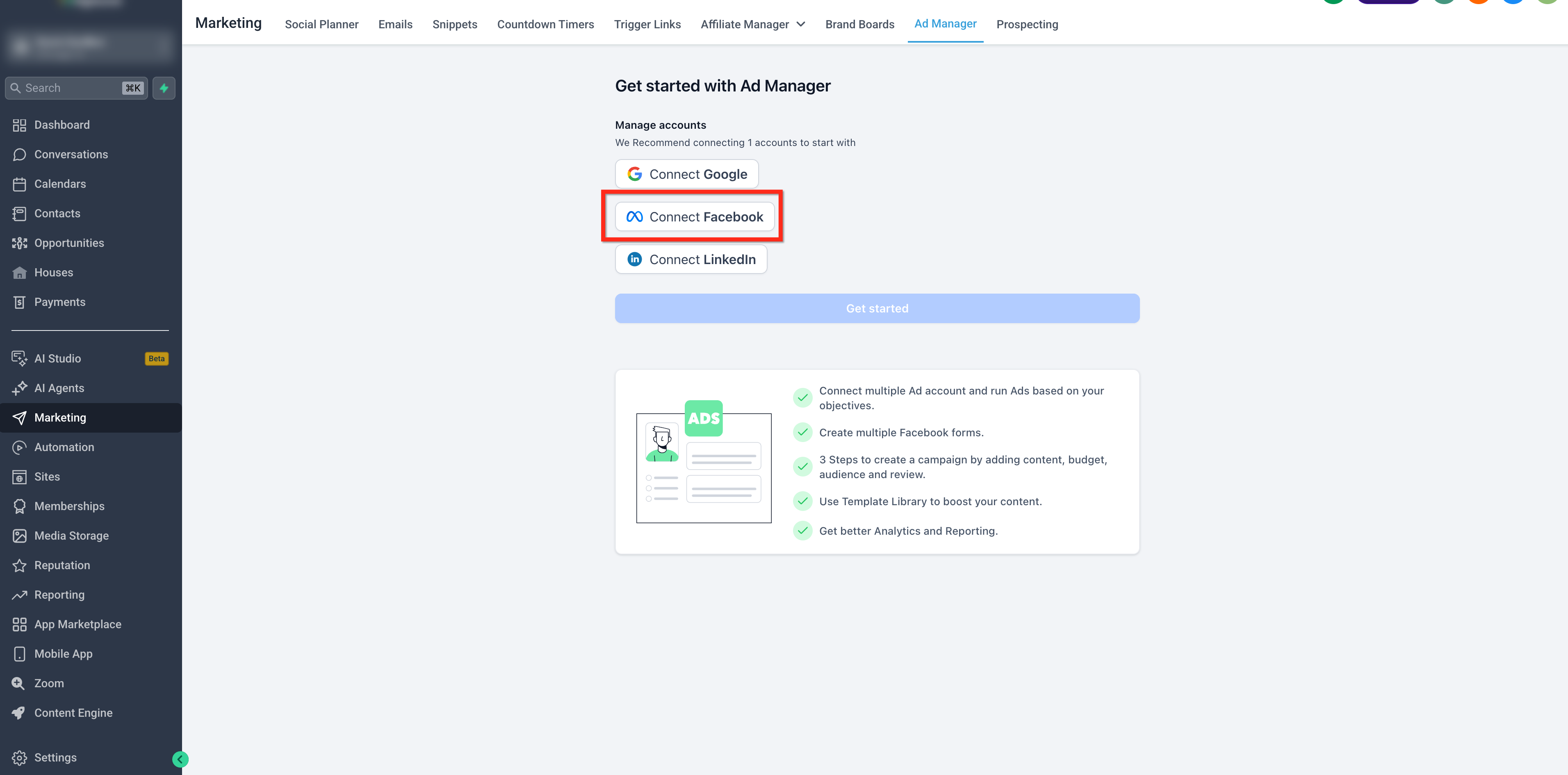This screenshot has width=1568, height=775.
Task: Click the Get started button
Action: [x=877, y=309]
